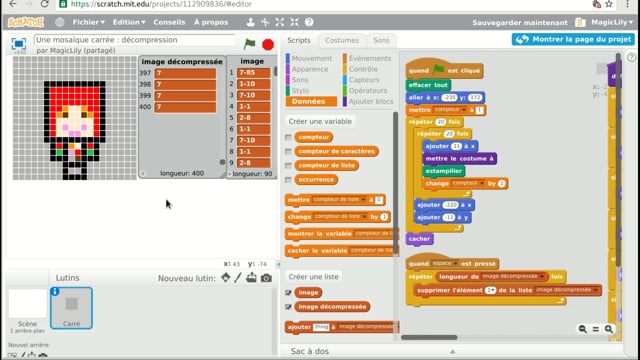
Task: Open the language globe menu
Action: [x=60, y=22]
